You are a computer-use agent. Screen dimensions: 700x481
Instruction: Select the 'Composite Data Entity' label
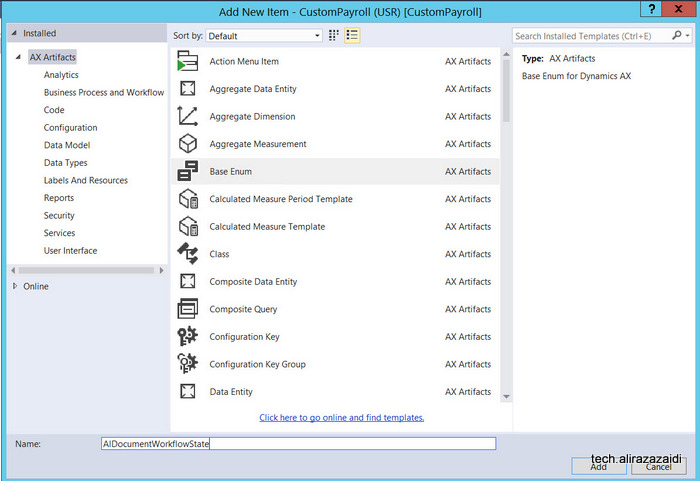(253, 281)
